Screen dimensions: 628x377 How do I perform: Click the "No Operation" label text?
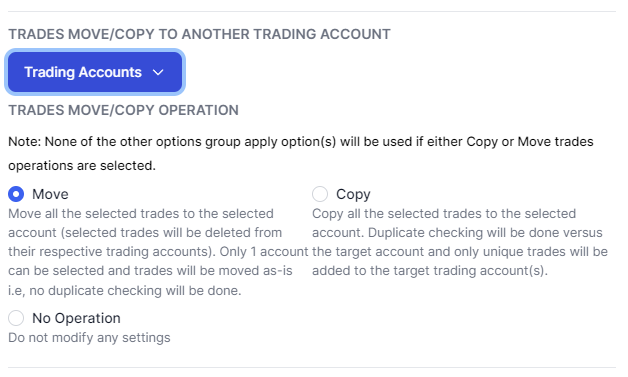76,318
